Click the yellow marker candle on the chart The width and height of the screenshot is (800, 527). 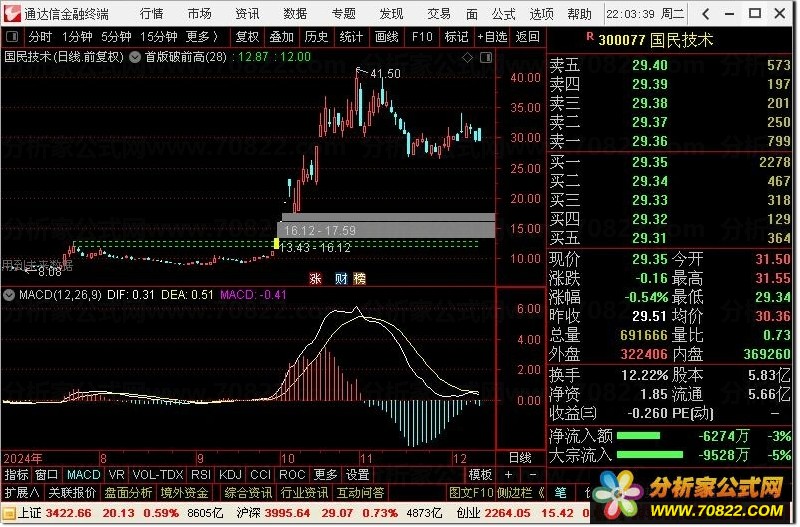pos(277,243)
